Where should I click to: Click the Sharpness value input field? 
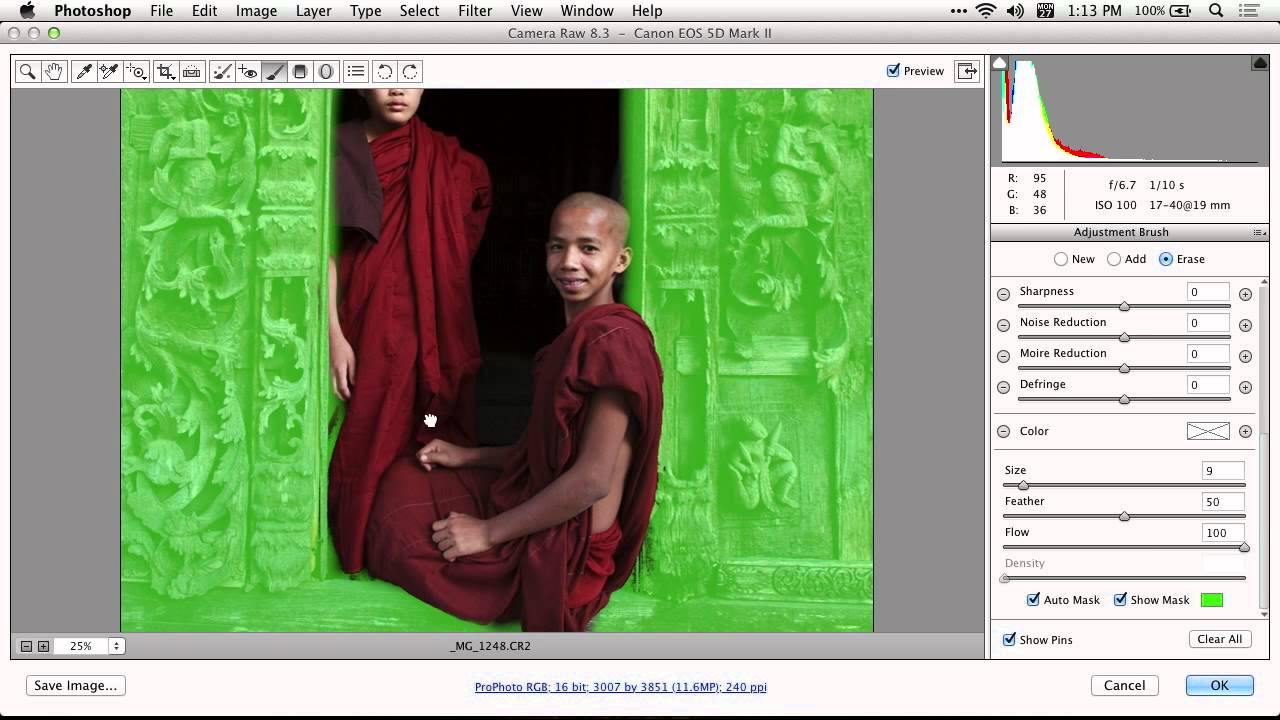pos(1208,292)
